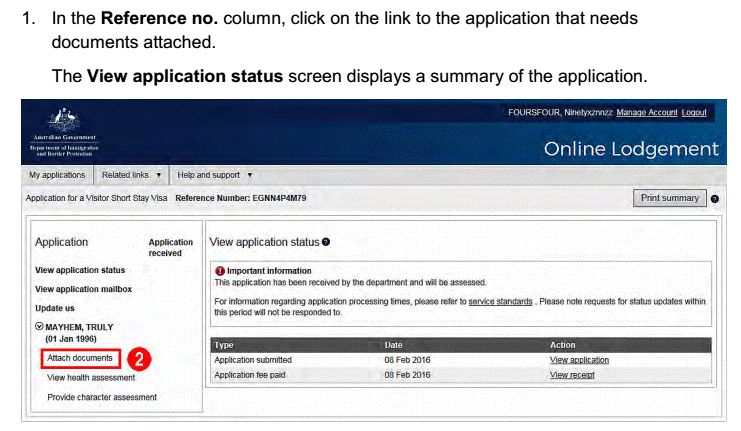Image resolution: width=741 pixels, height=431 pixels.
Task: Click Reference Number: EGNN4P4M79 text
Action: coord(241,198)
